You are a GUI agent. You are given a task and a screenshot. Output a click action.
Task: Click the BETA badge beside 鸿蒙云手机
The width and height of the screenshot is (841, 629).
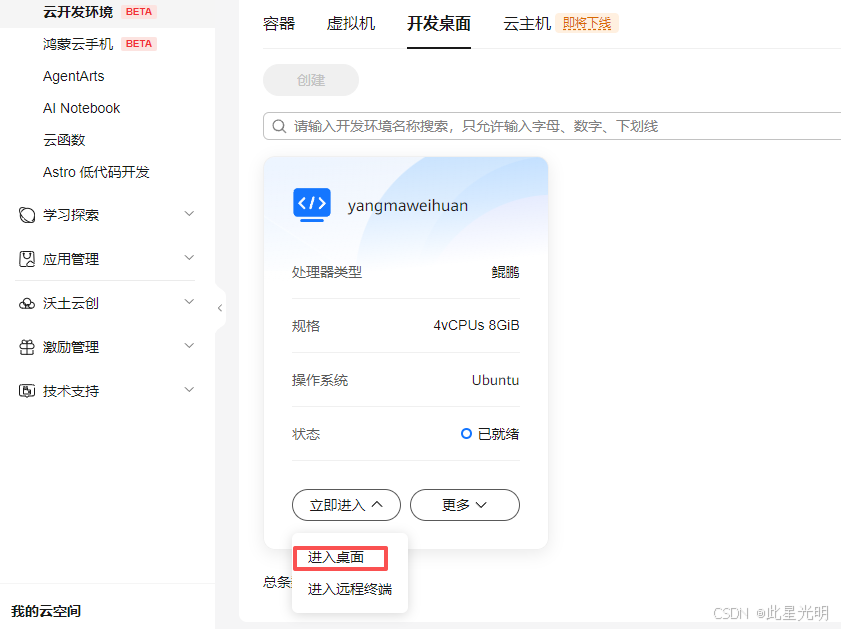(139, 44)
